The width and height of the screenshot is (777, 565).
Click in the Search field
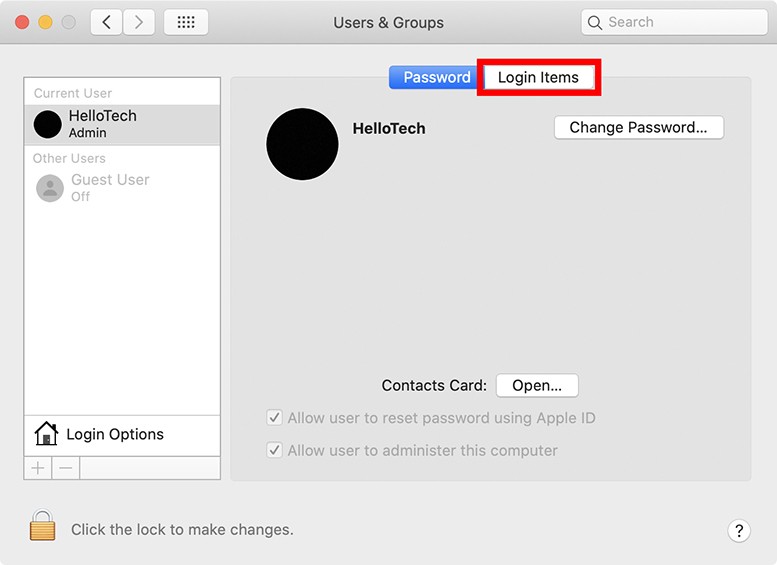(680, 22)
